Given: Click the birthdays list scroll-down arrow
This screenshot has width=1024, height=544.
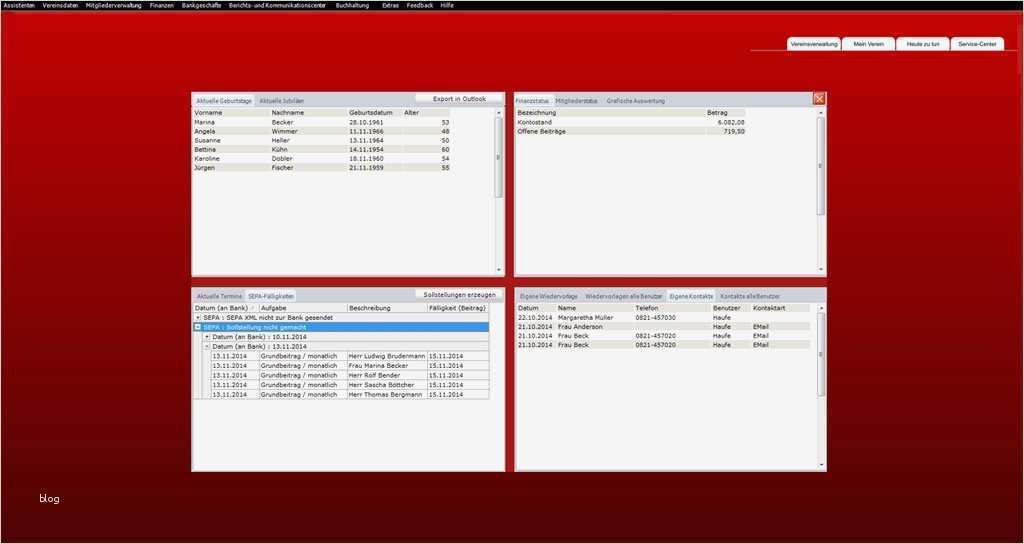Looking at the screenshot, I should (x=499, y=270).
